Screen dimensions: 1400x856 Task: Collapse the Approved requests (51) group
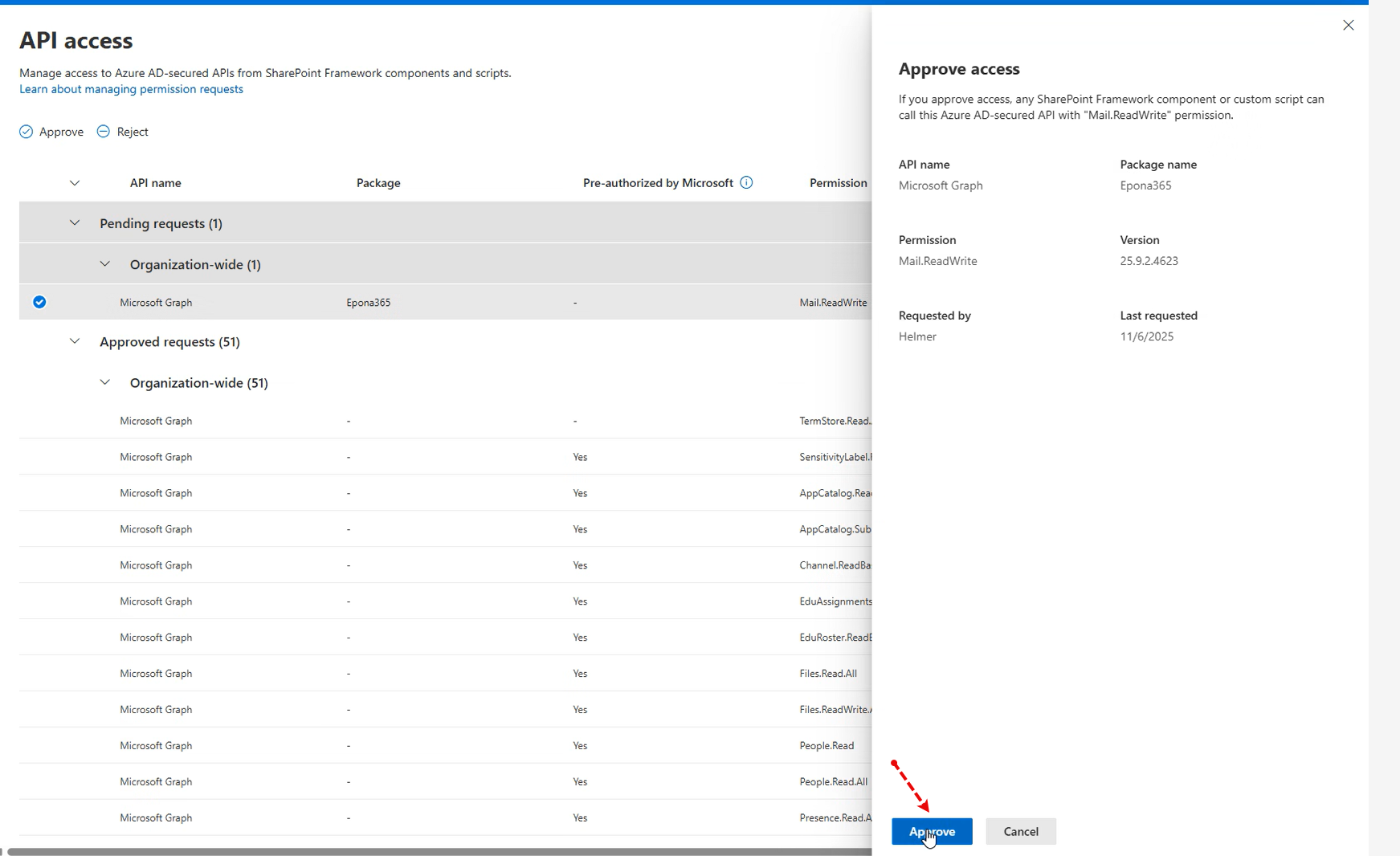pyautogui.click(x=75, y=342)
